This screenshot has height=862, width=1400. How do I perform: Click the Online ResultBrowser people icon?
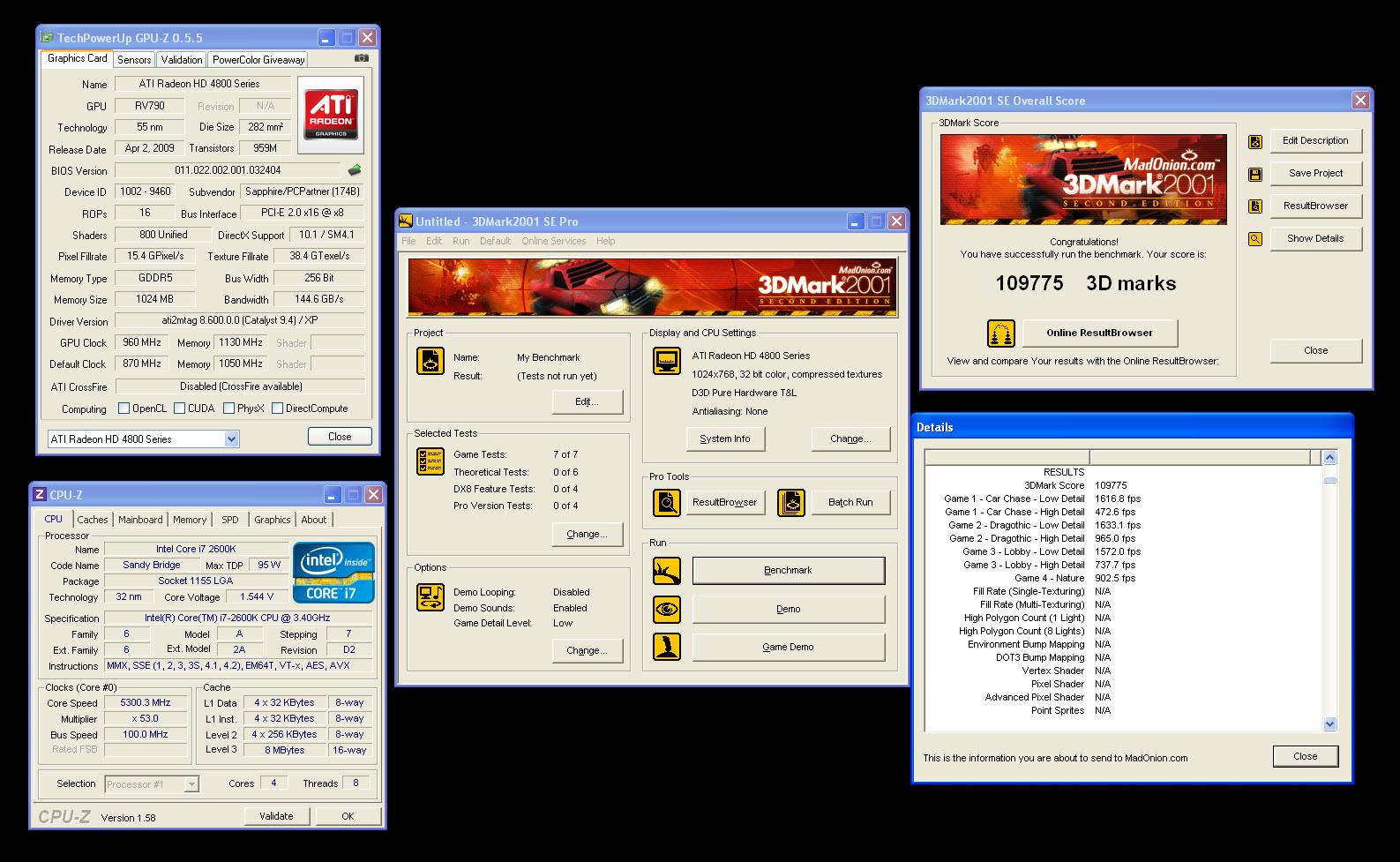click(x=1000, y=333)
